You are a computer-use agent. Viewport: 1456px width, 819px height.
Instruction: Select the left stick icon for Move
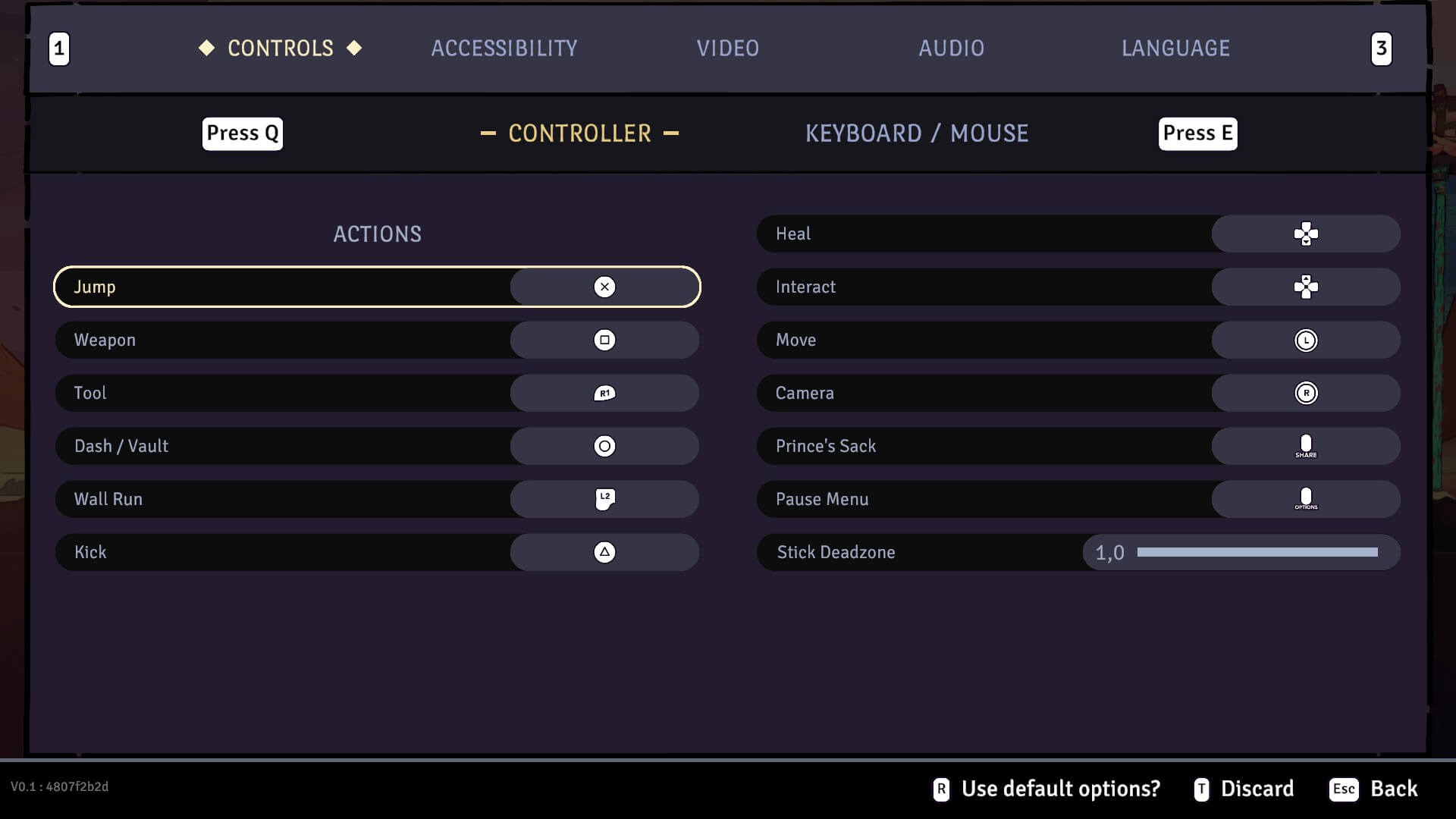(x=1305, y=340)
